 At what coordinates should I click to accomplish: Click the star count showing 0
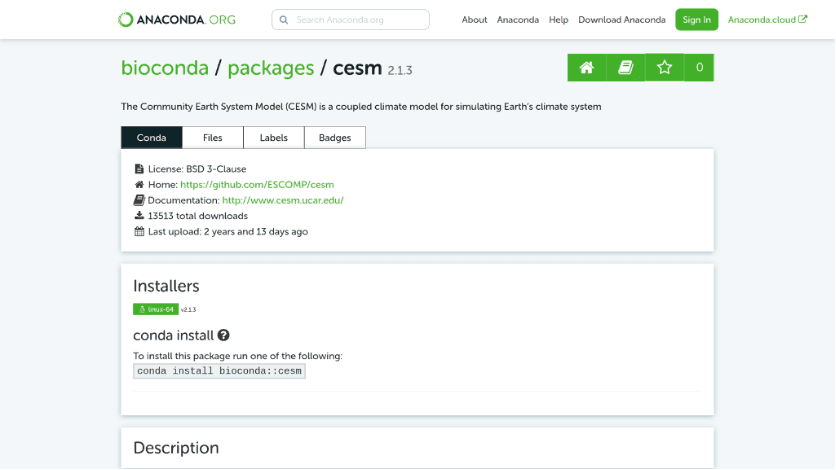(699, 68)
